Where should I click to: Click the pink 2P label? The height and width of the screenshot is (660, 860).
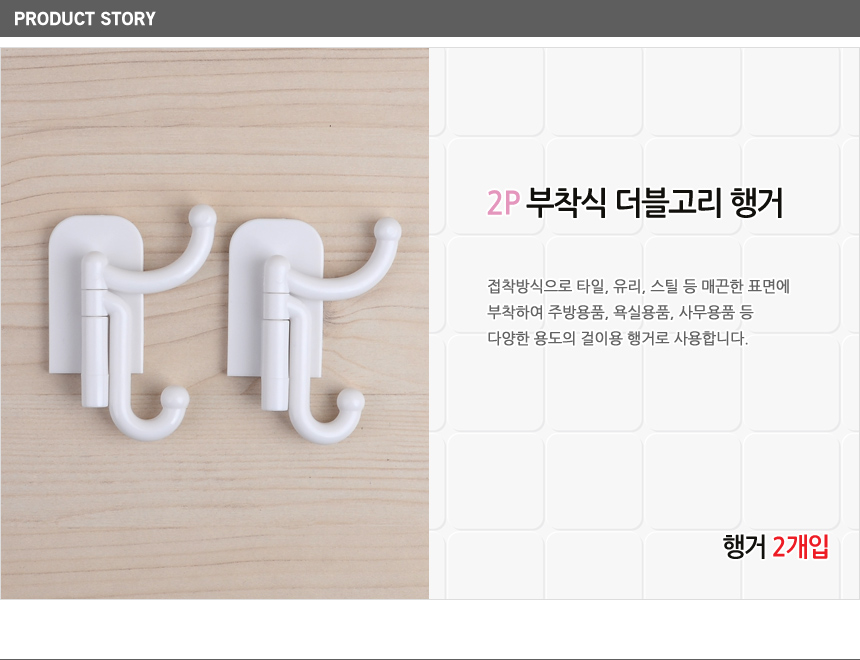(503, 202)
